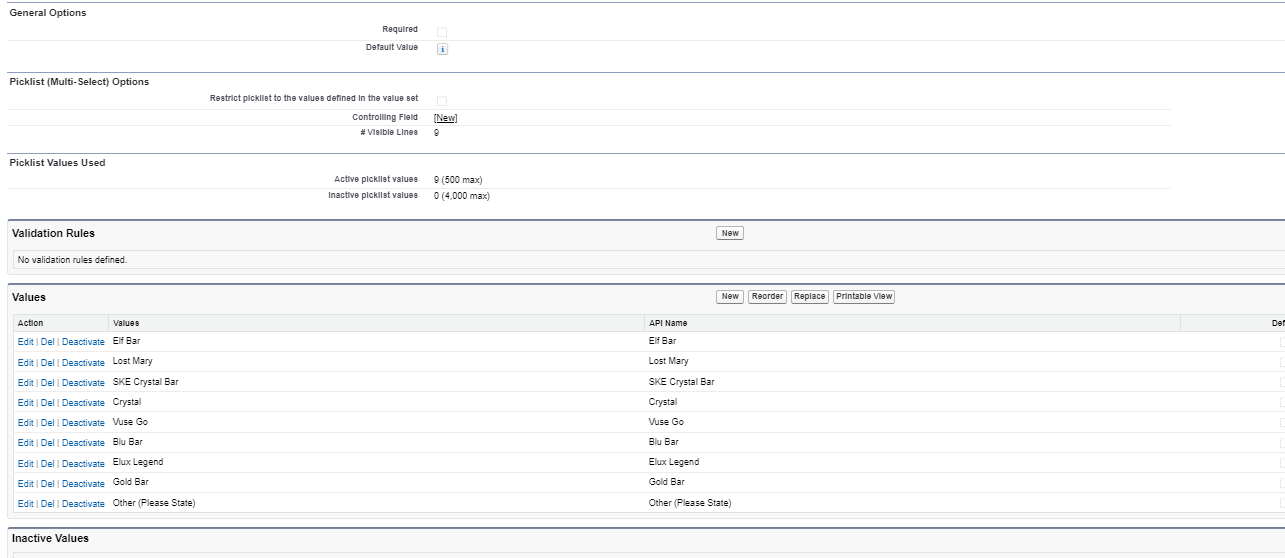
Task: Click the Inactive Values section heading
Action: click(x=50, y=538)
